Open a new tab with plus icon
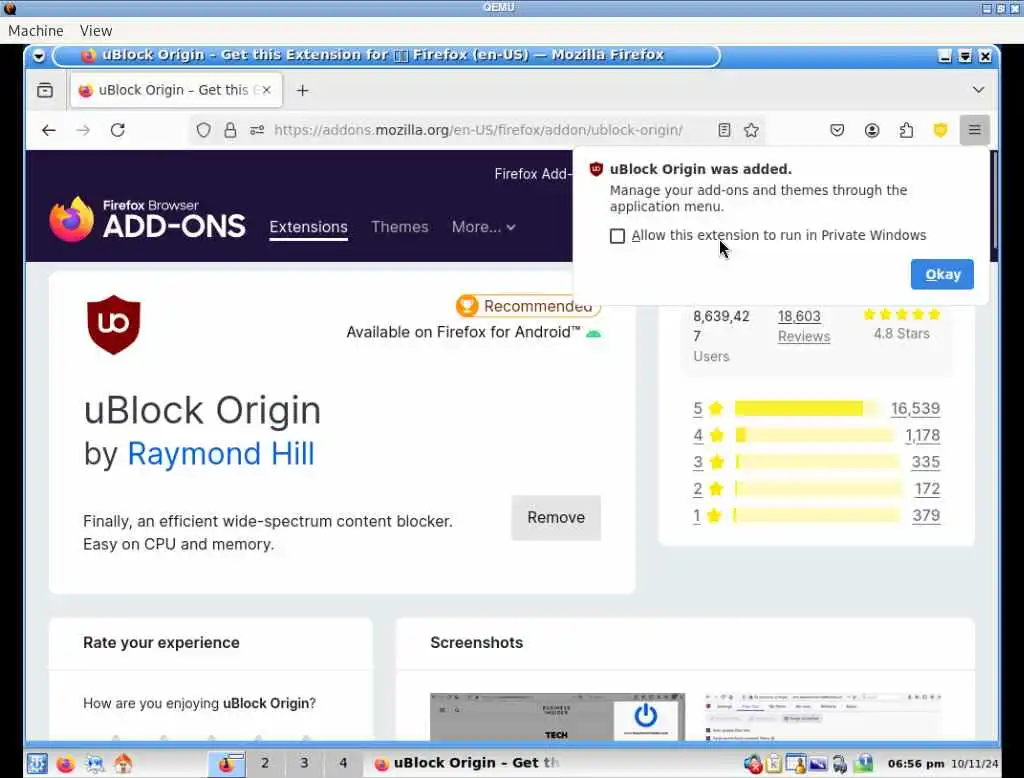Screen dimensions: 1024x778 tap(302, 90)
